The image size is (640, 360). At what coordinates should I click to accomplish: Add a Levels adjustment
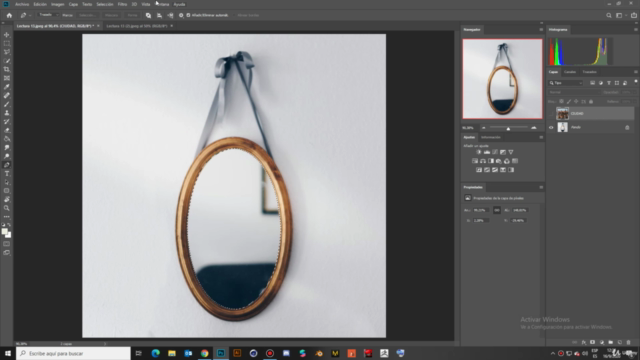coord(487,152)
